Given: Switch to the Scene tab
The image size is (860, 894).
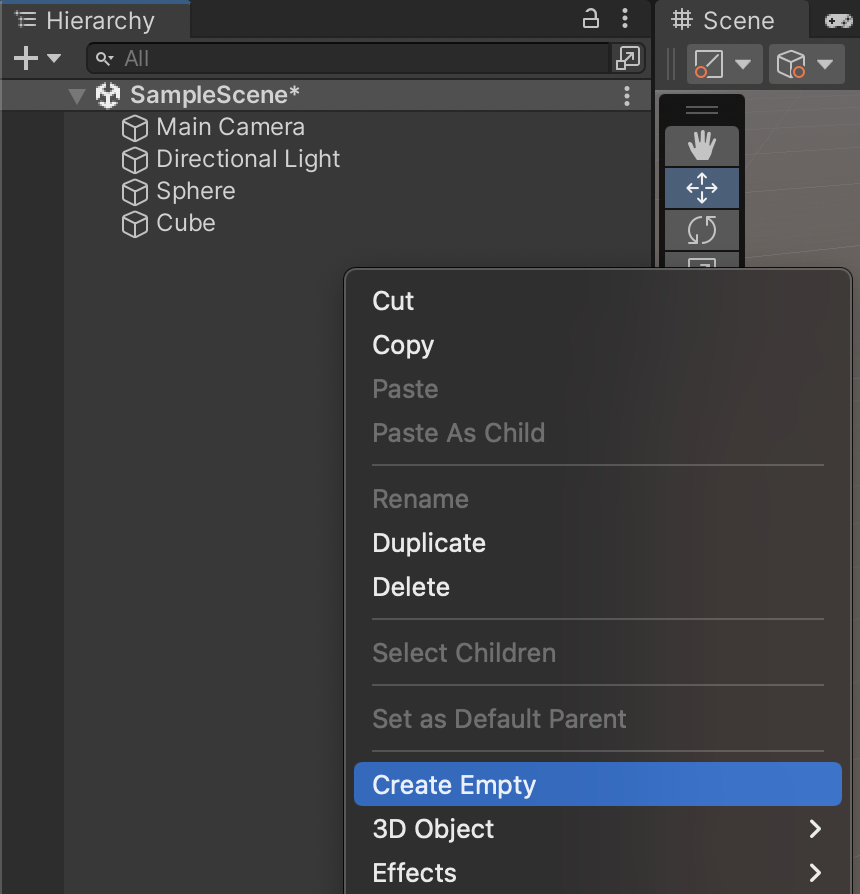Looking at the screenshot, I should 724,21.
